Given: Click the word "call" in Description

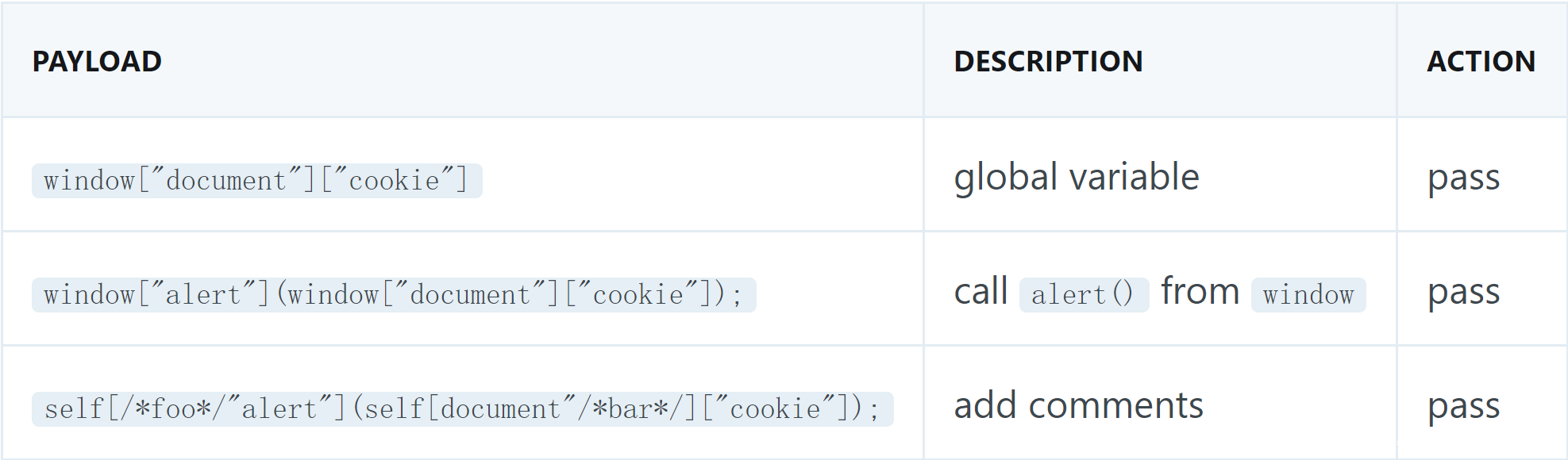Looking at the screenshot, I should click(x=980, y=292).
